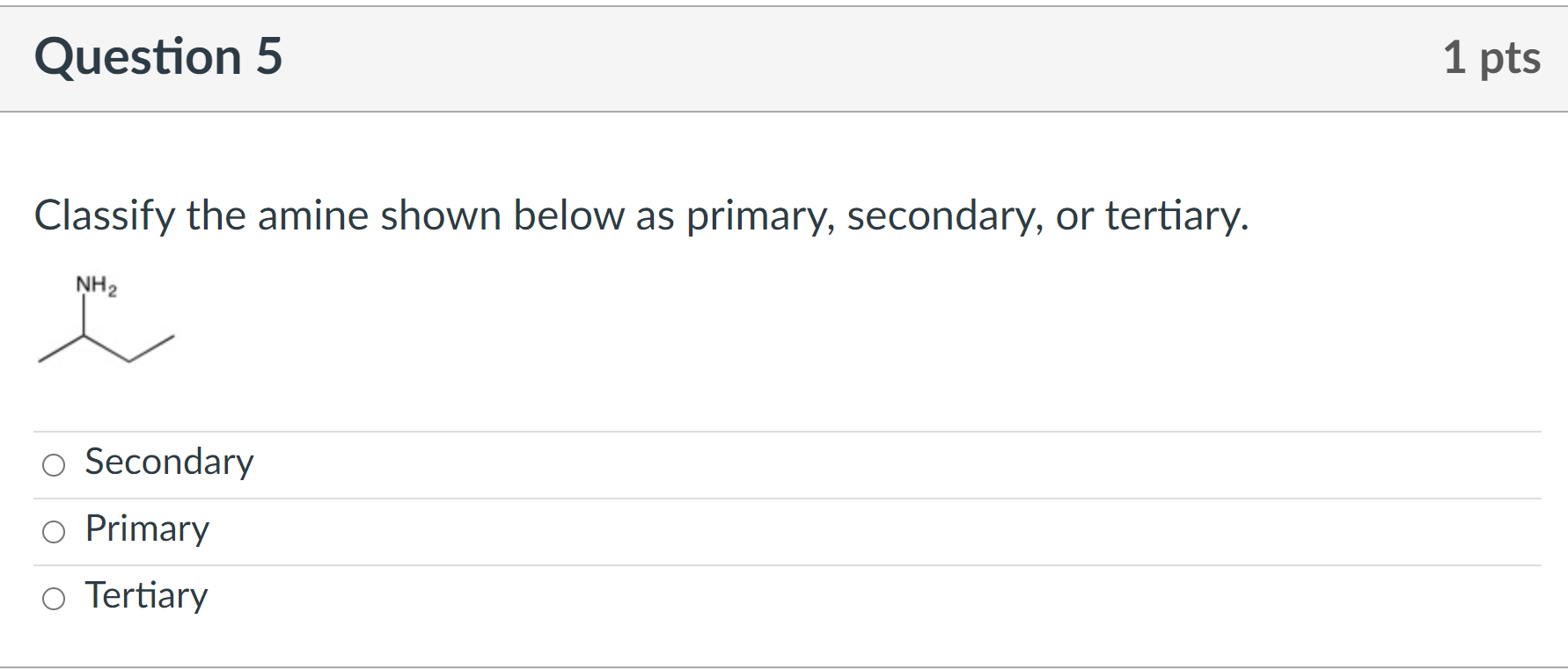Click the question header bar
Image resolution: width=1568 pixels, height=670 pixels.
[x=783, y=56]
